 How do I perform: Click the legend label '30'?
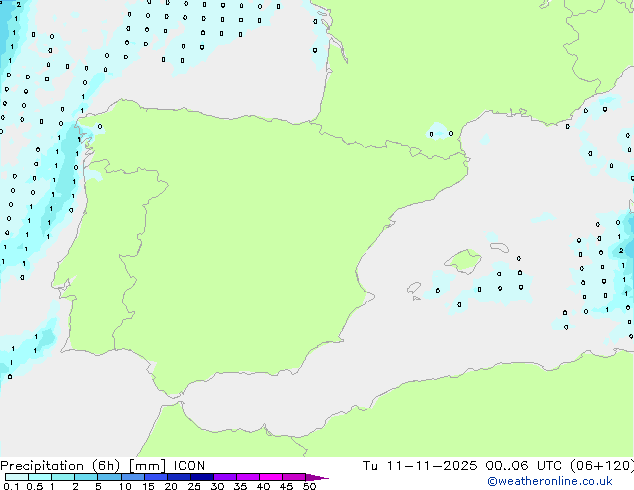tap(217, 486)
